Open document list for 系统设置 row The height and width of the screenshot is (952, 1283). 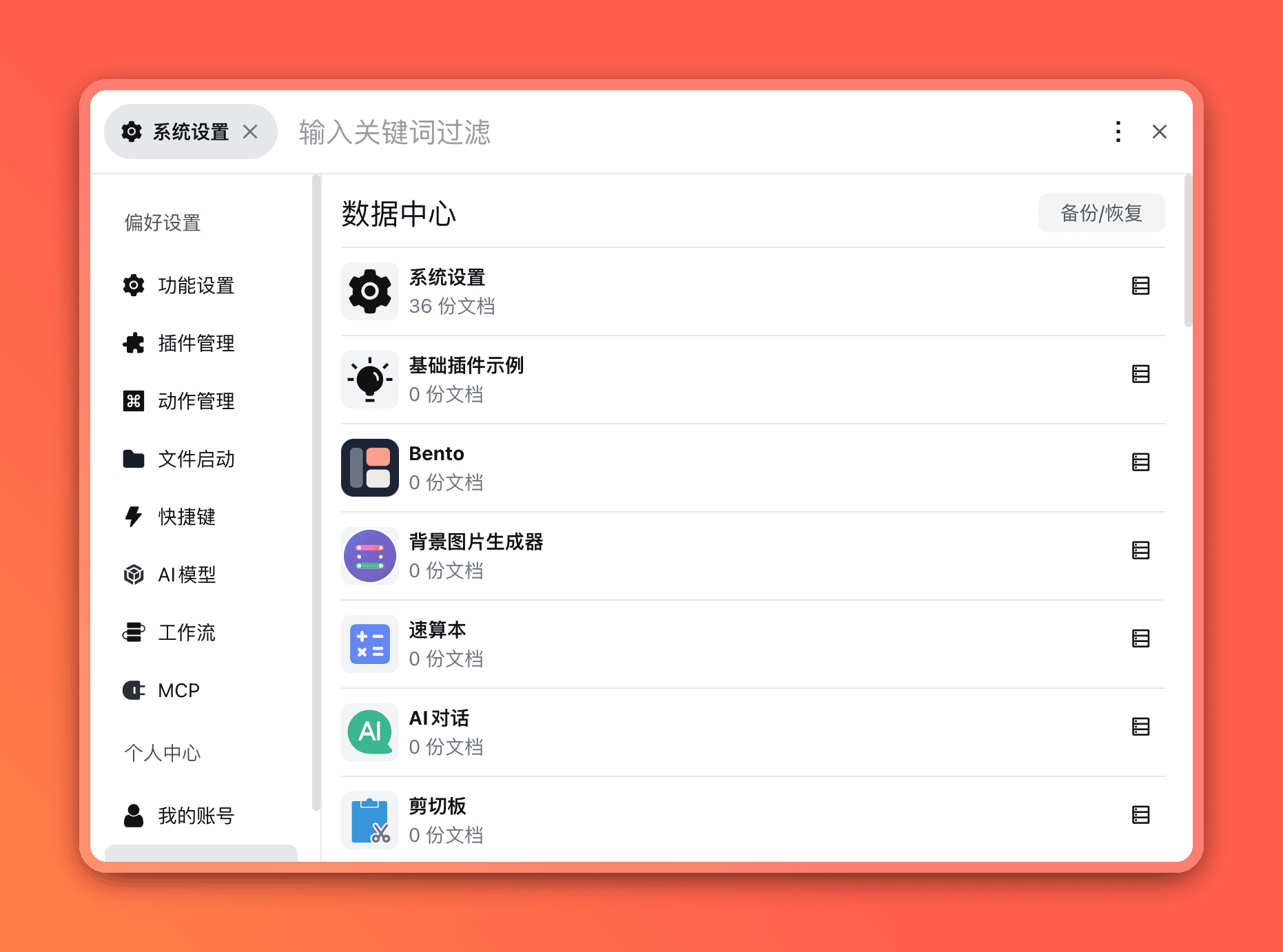pyautogui.click(x=1140, y=286)
